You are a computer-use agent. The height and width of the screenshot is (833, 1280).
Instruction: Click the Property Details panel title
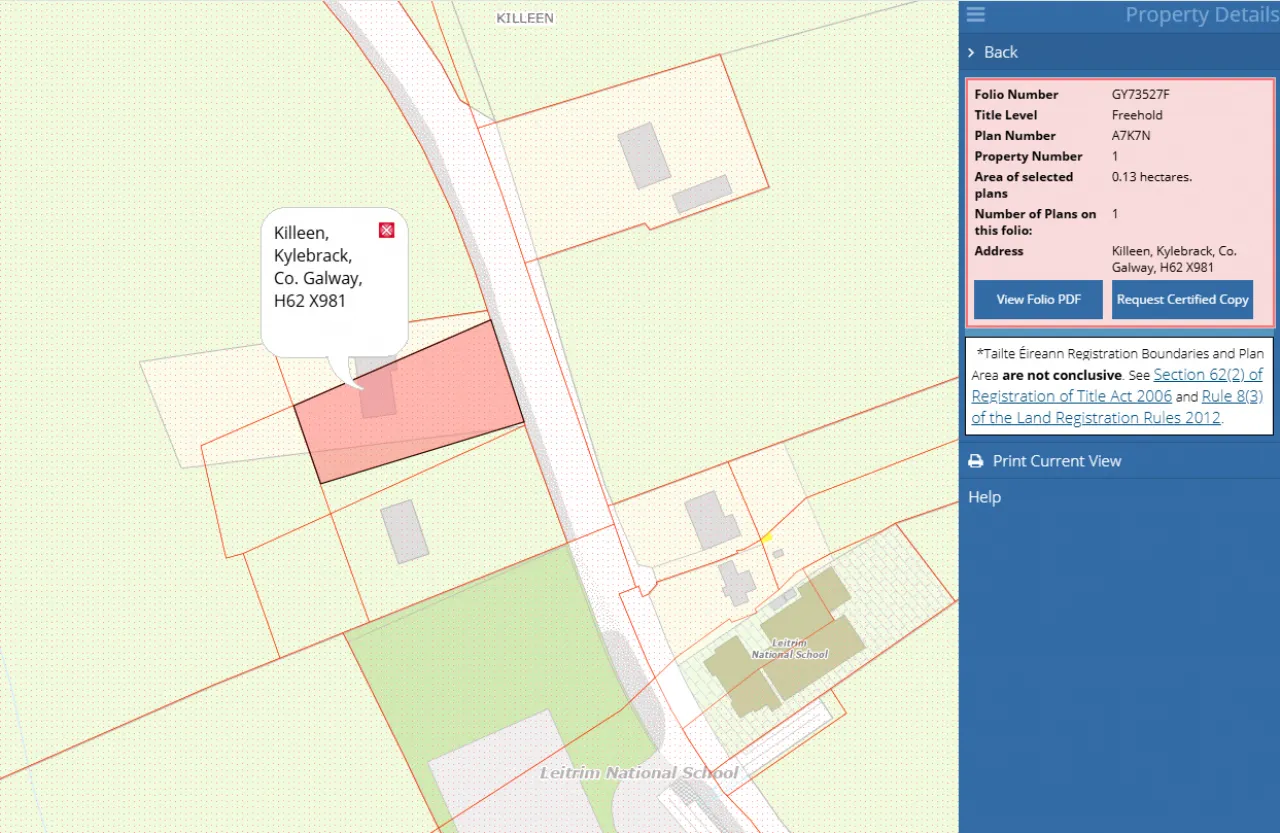(1201, 15)
